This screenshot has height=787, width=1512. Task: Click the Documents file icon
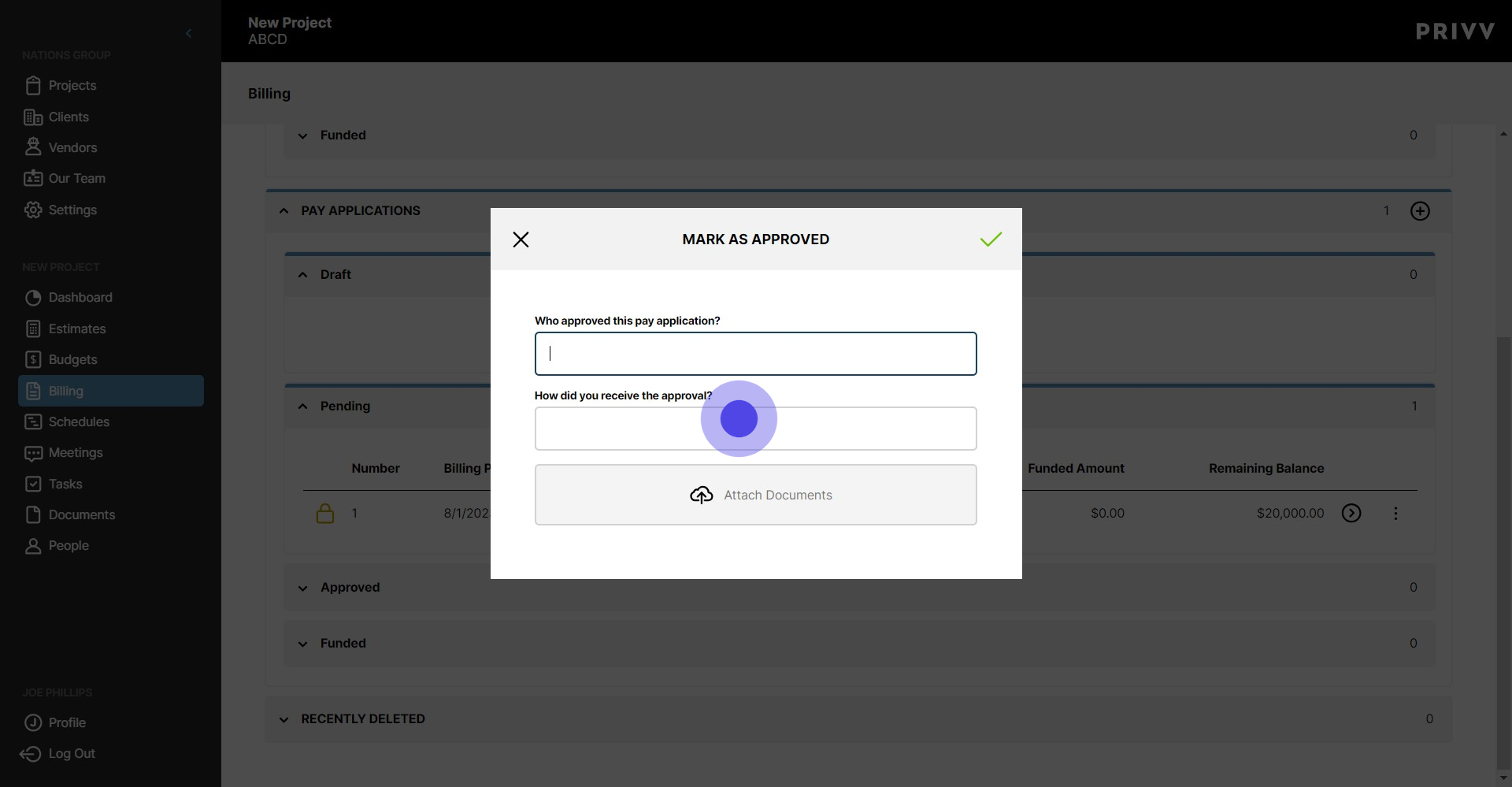(x=33, y=514)
